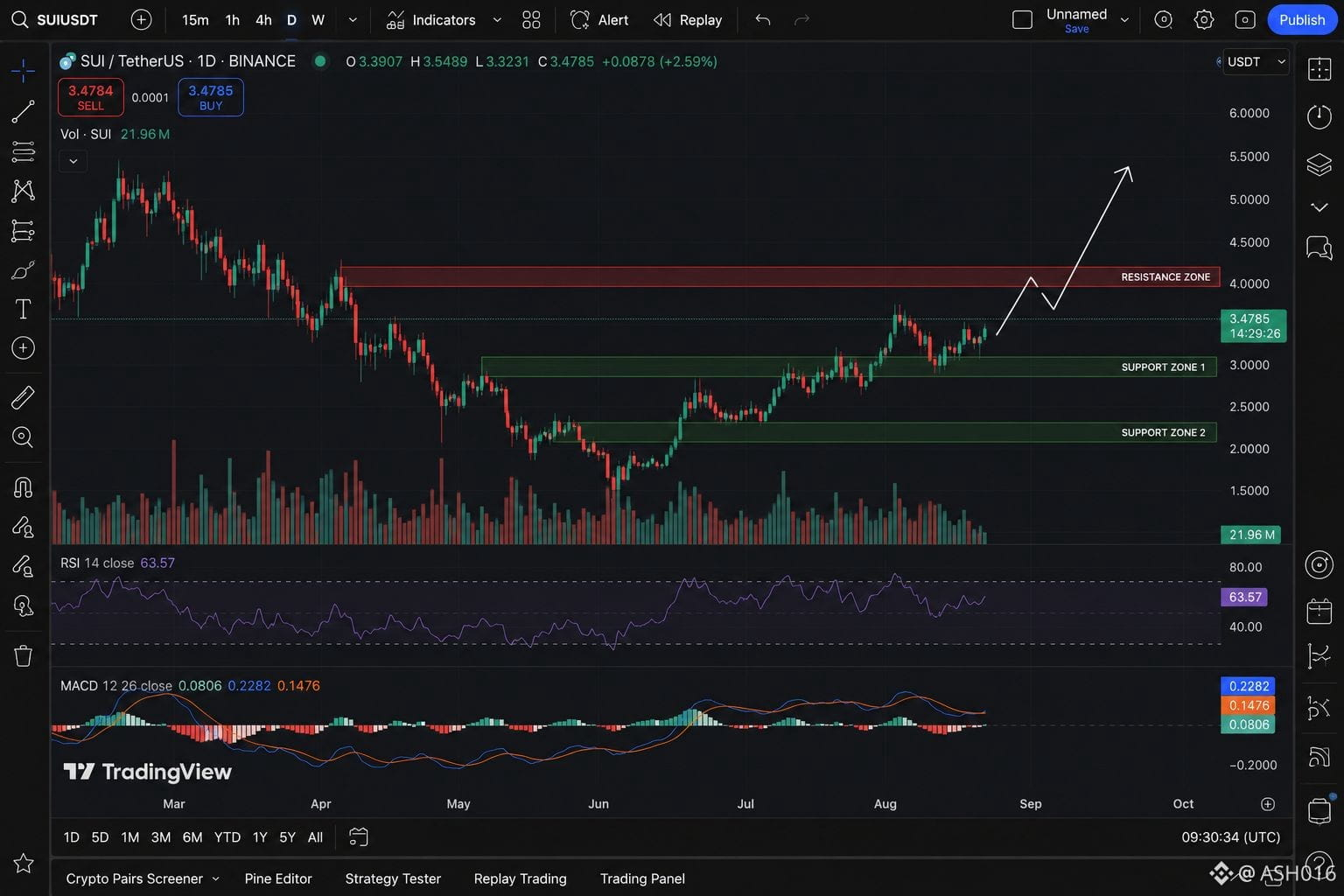This screenshot has width=1344, height=896.
Task: Collapse the indicator legend chevron
Action: click(73, 161)
